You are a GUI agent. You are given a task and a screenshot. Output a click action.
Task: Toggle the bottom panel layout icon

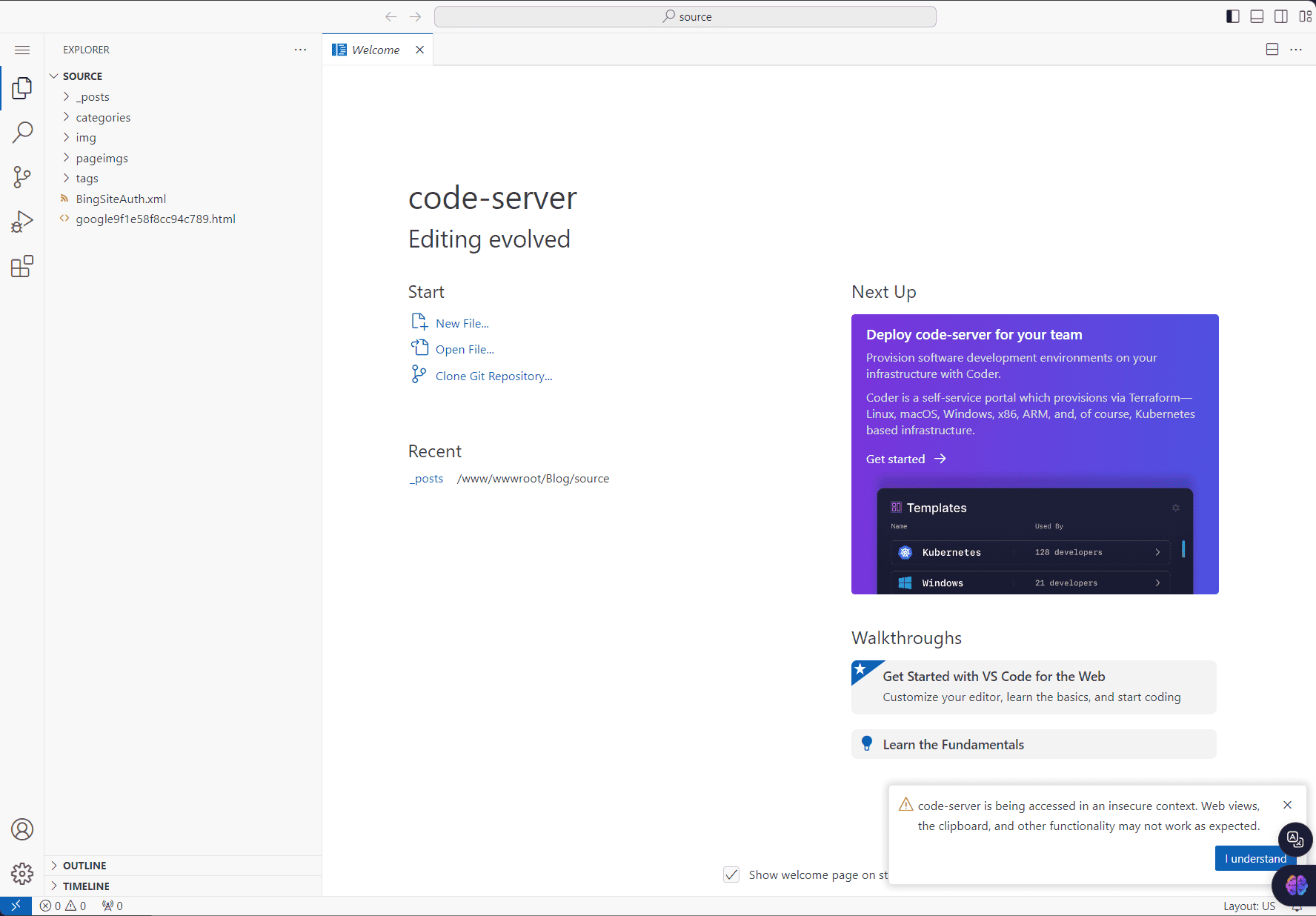pos(1257,16)
